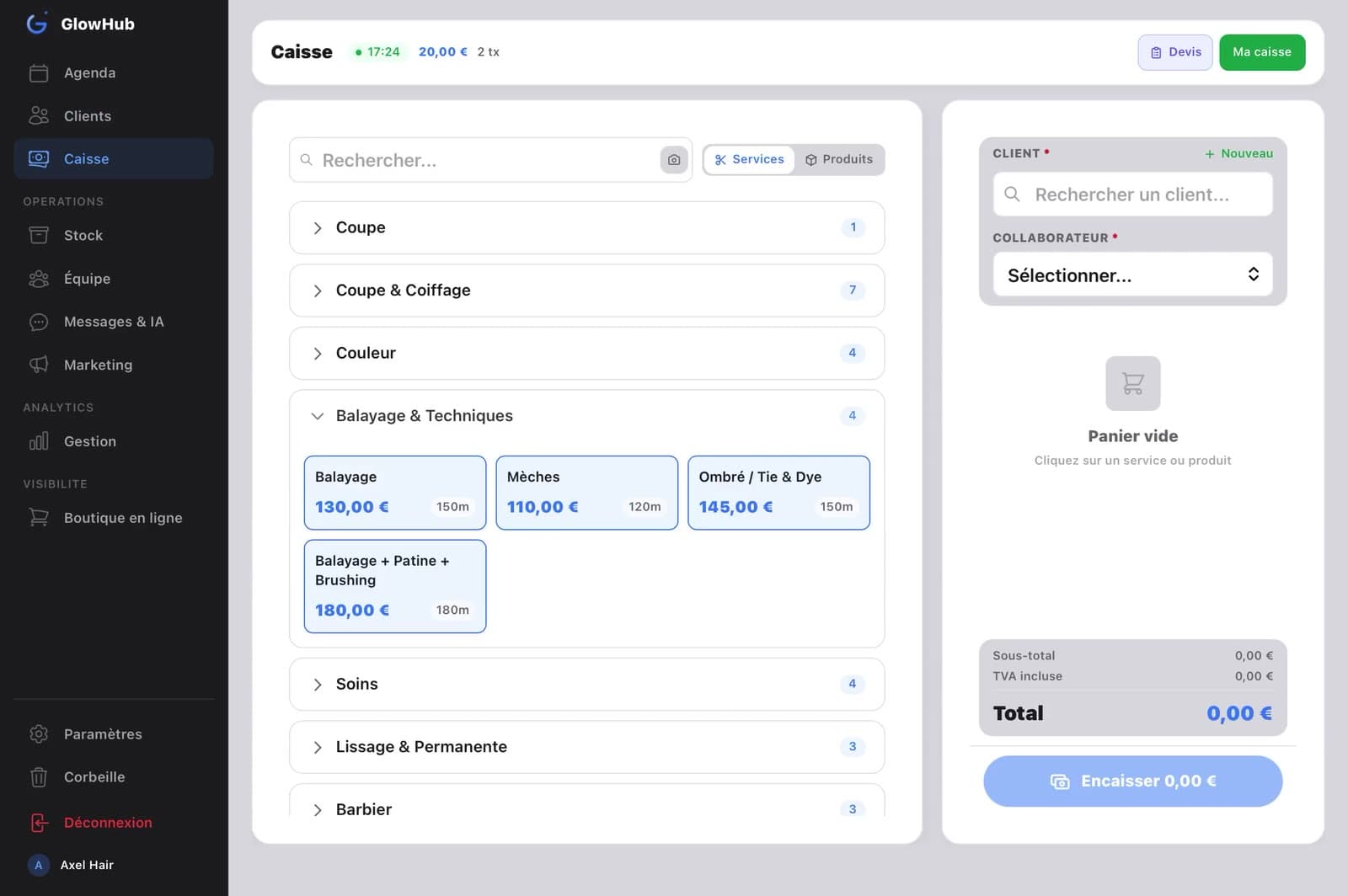This screenshot has height=896, width=1348.
Task: Switch to the Services tab
Action: [x=749, y=159]
